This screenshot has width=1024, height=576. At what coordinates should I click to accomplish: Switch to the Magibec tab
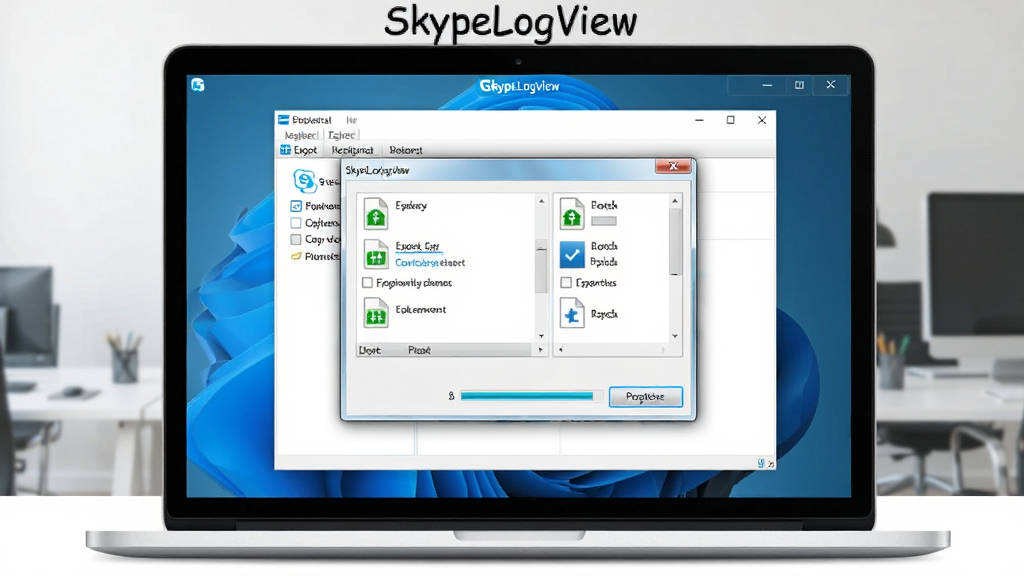[301, 135]
